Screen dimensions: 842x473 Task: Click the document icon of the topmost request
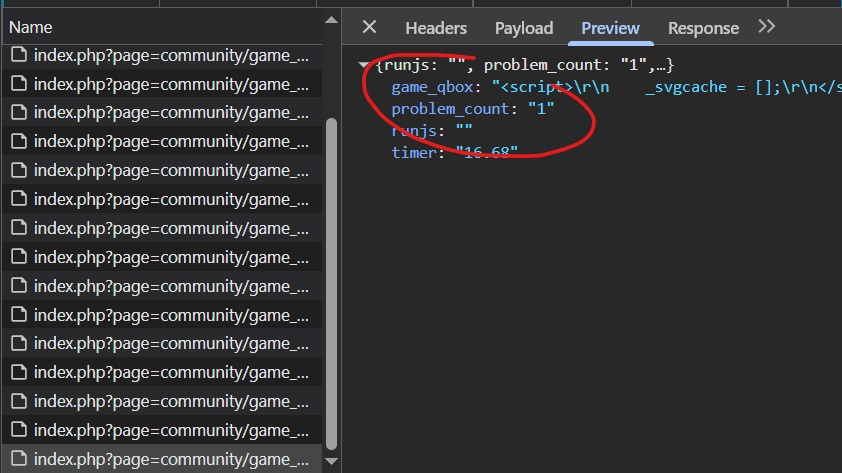click(x=18, y=56)
